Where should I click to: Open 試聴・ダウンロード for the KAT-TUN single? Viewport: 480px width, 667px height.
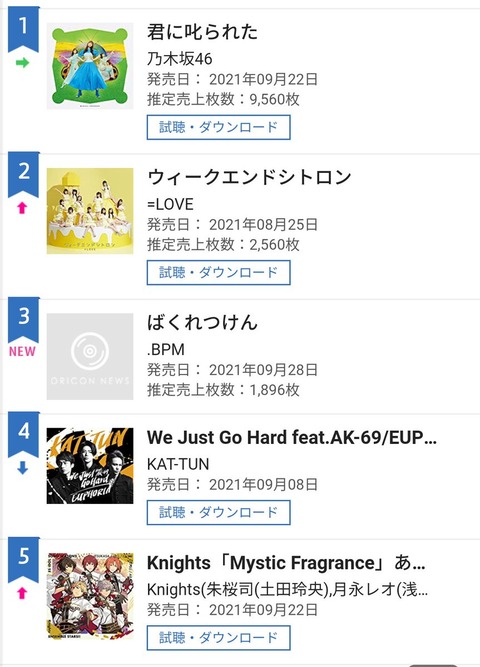click(x=219, y=513)
